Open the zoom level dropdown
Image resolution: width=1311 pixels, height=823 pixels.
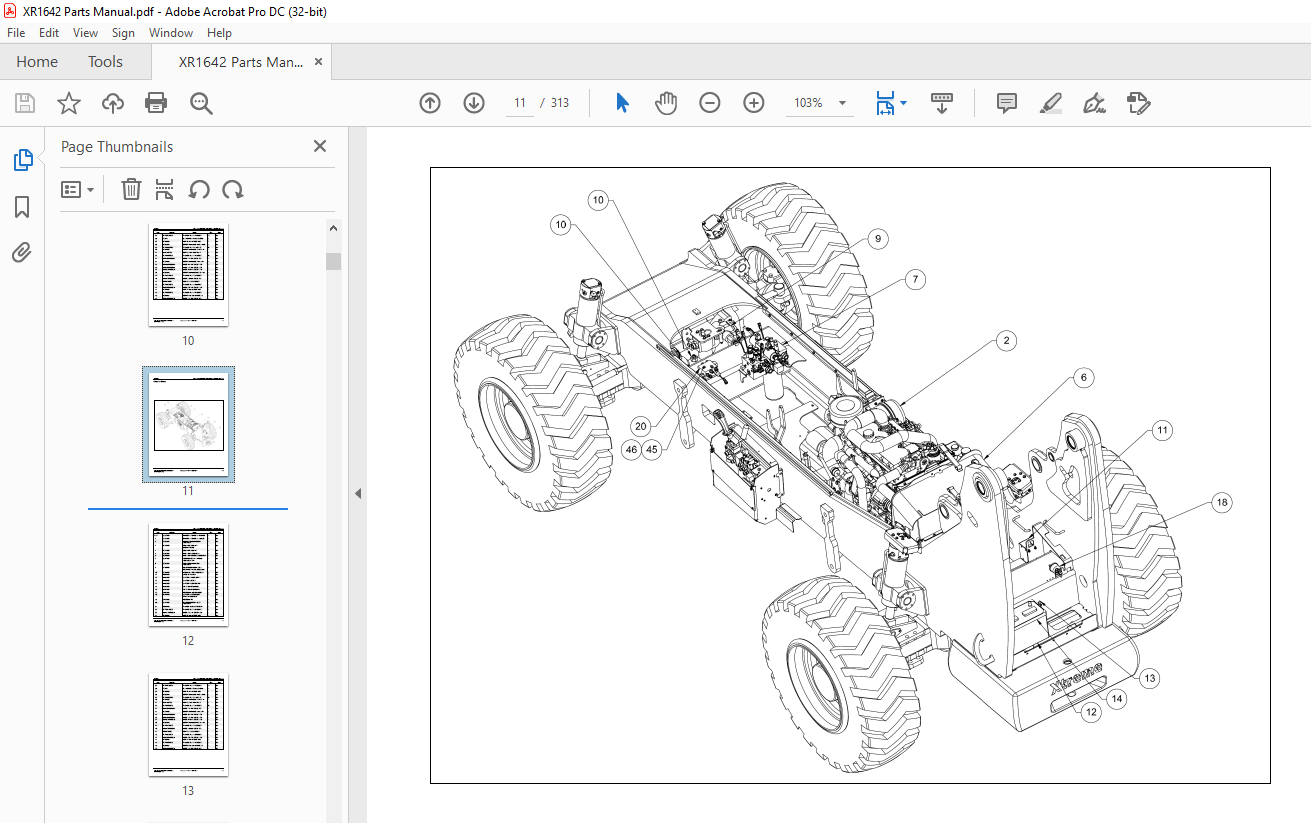click(x=842, y=103)
